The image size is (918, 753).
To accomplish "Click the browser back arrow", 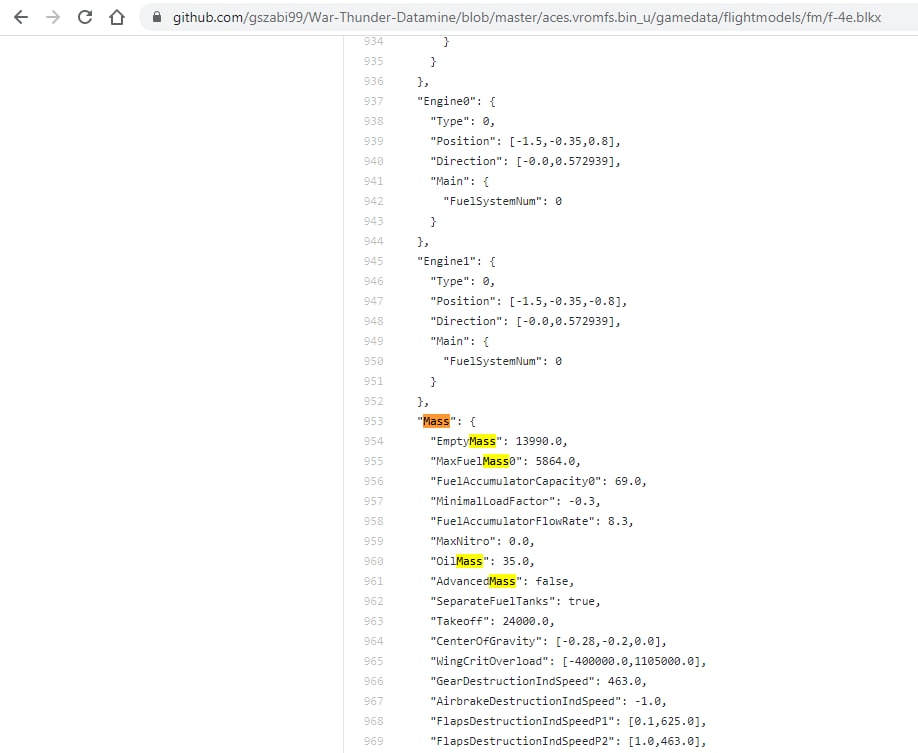I will tap(21, 18).
